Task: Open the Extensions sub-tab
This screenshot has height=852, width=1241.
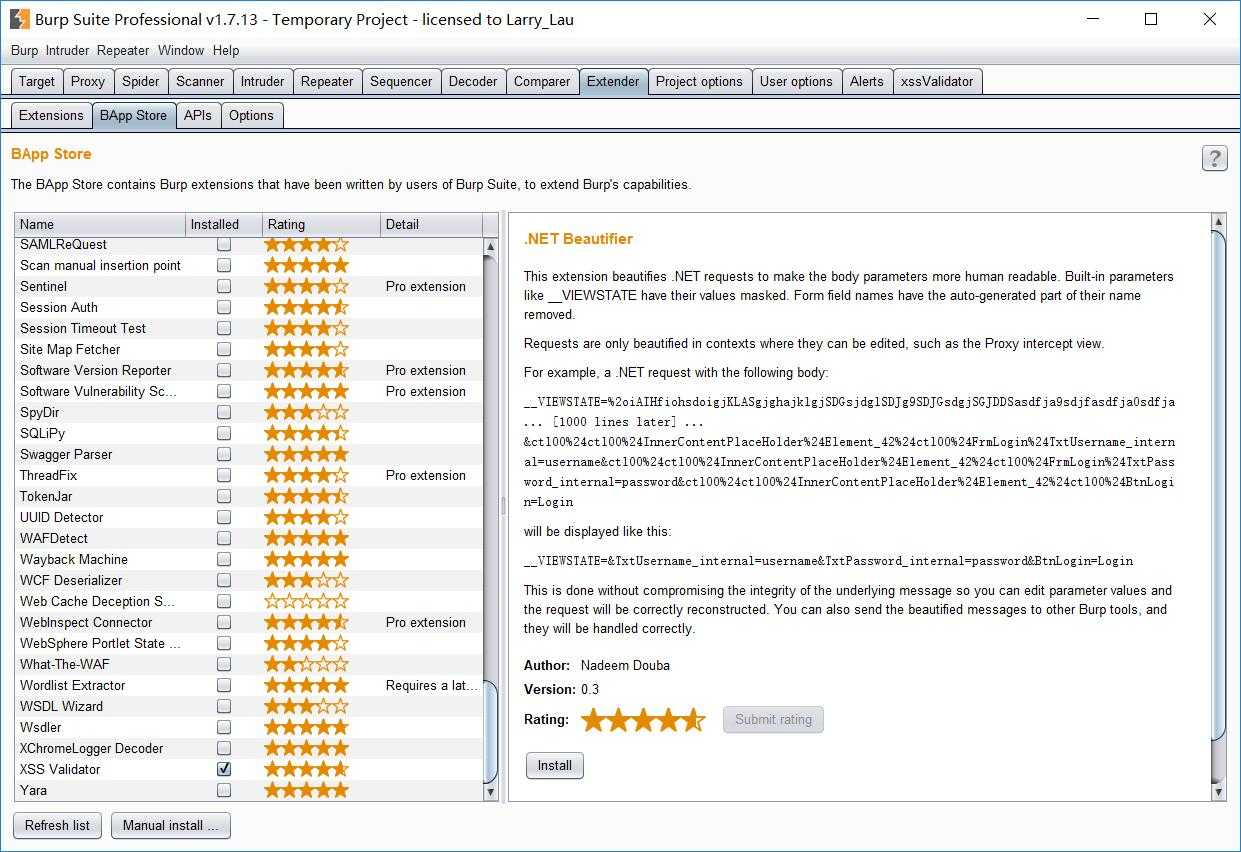Action: (x=51, y=115)
